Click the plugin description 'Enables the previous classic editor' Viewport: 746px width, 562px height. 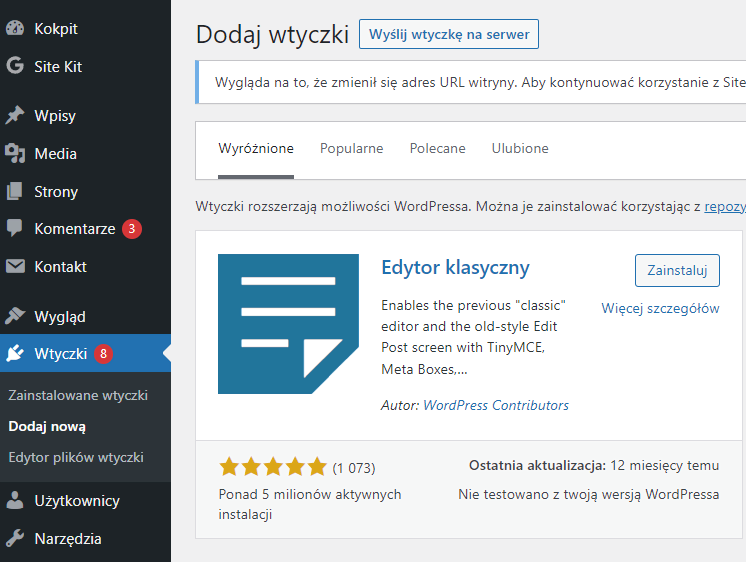pyautogui.click(x=473, y=337)
